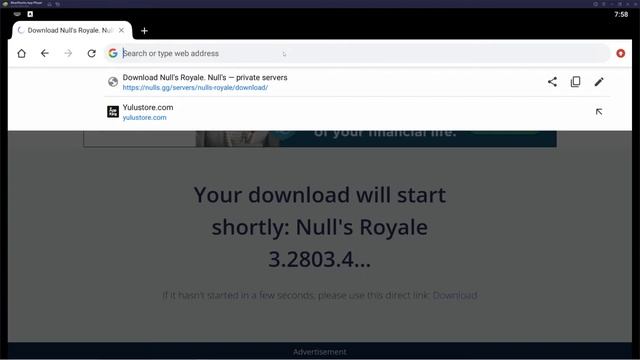Open https://nulls.gg/servers/nulls-royale/download/ link
The image size is (640, 360).
195,87
